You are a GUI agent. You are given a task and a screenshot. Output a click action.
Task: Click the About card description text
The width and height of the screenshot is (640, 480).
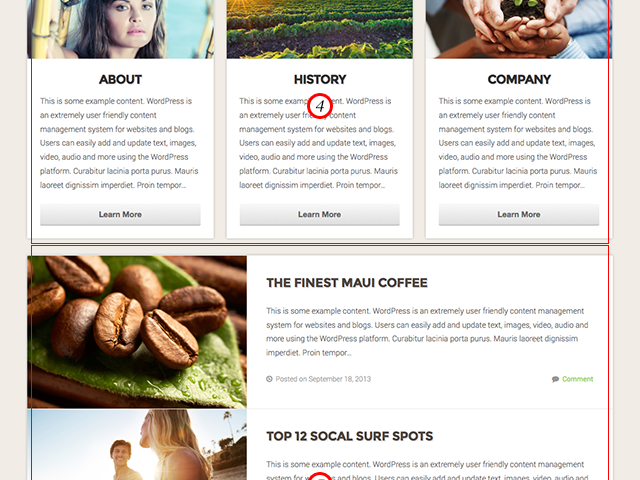pyautogui.click(x=119, y=143)
